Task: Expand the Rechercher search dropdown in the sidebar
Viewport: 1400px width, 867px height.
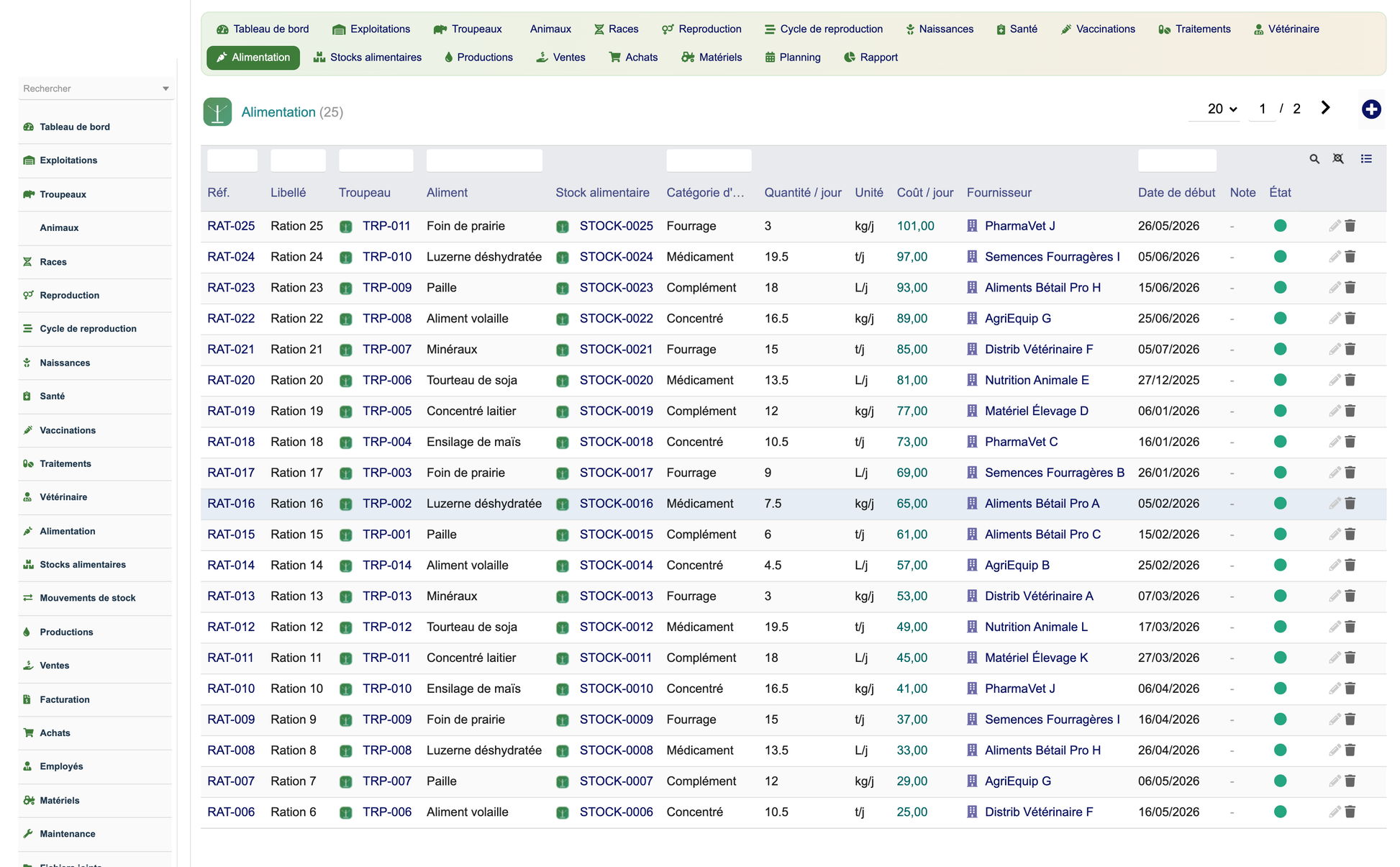Action: [165, 88]
